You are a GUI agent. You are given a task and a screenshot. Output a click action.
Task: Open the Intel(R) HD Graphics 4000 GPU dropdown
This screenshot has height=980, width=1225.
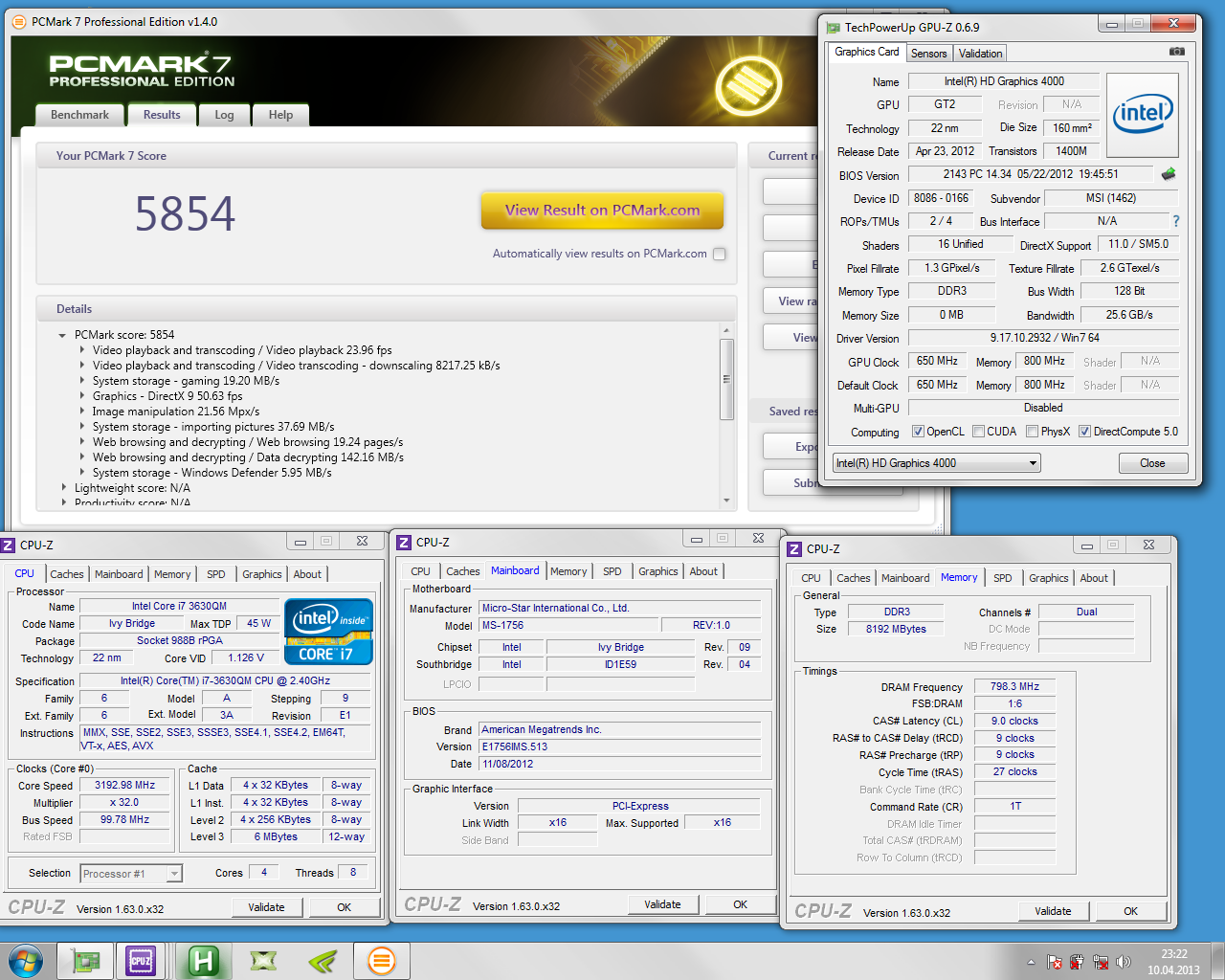click(x=936, y=463)
